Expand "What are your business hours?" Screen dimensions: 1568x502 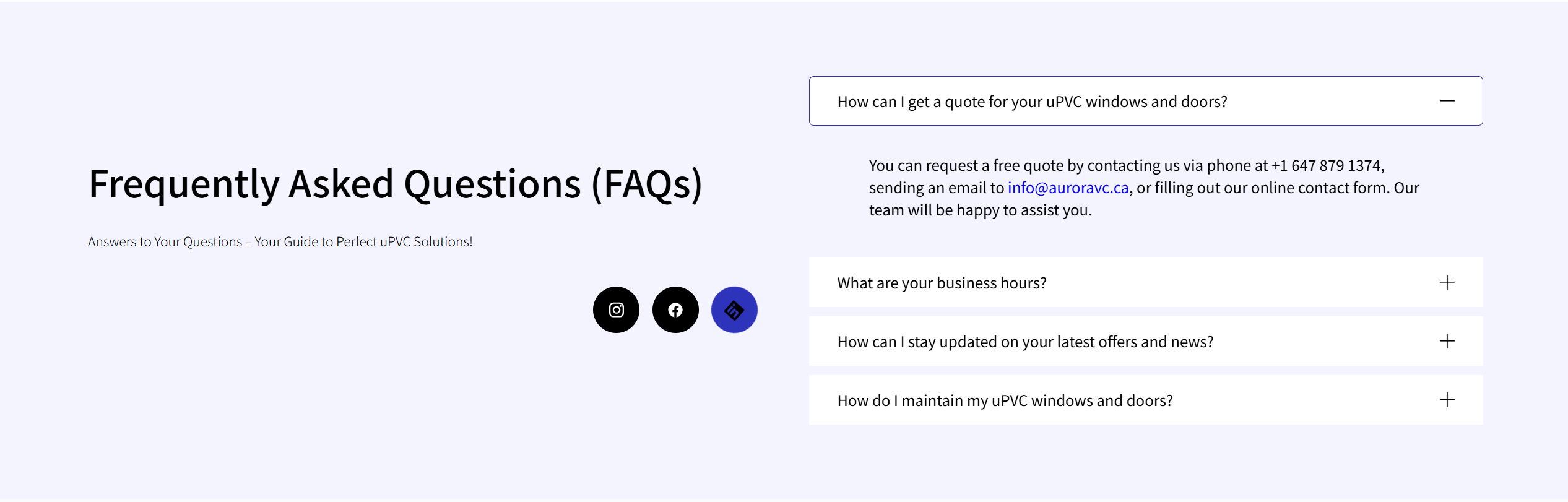point(942,283)
